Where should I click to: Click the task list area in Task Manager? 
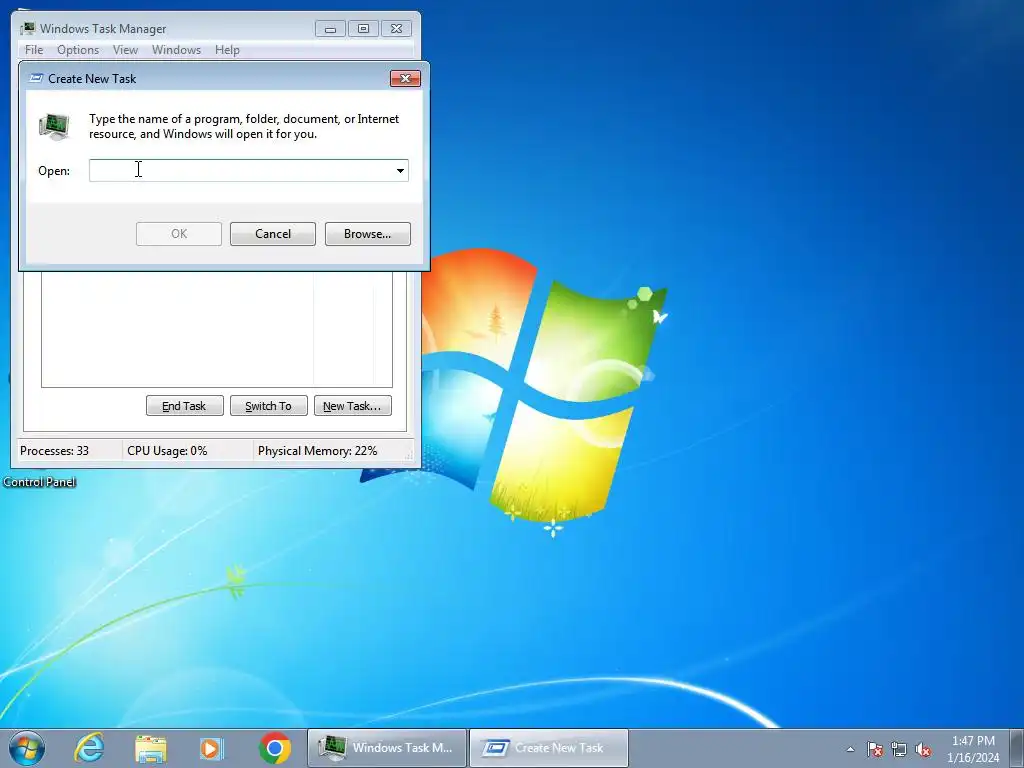[x=217, y=329]
